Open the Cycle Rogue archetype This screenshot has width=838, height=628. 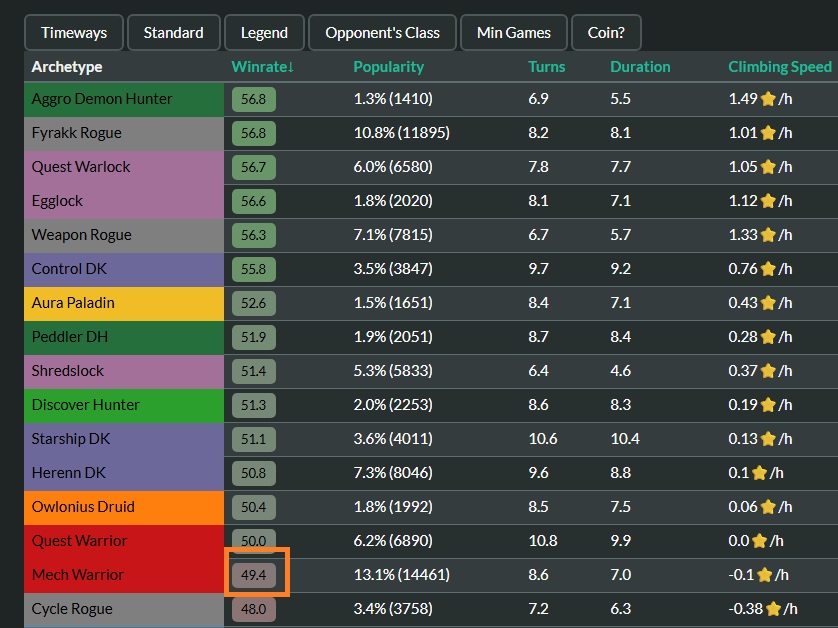(124, 609)
